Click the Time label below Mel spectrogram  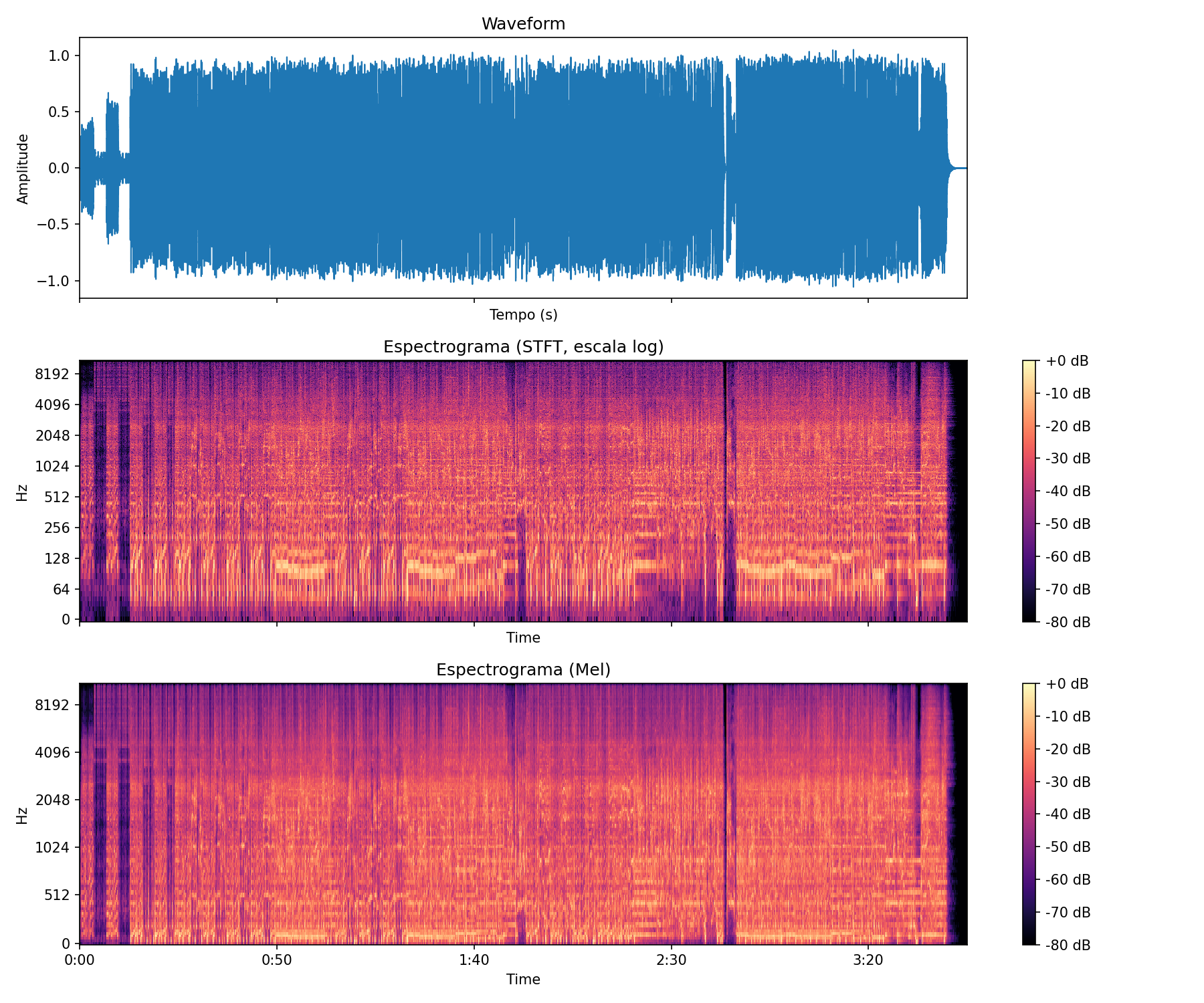tap(523, 980)
